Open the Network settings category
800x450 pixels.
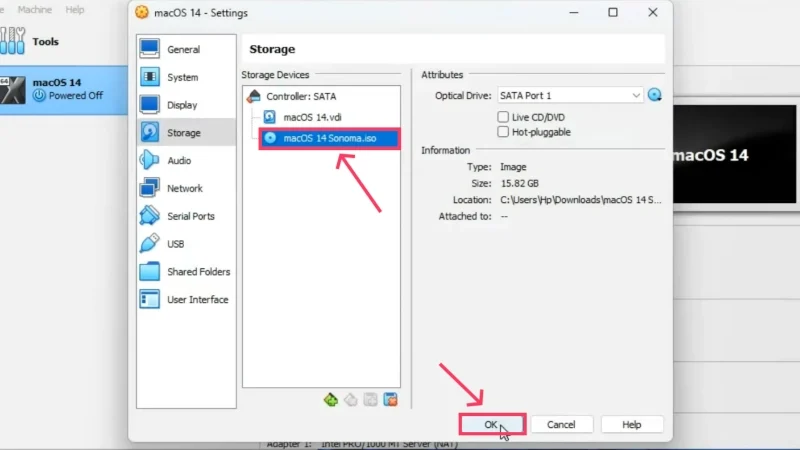(186, 188)
